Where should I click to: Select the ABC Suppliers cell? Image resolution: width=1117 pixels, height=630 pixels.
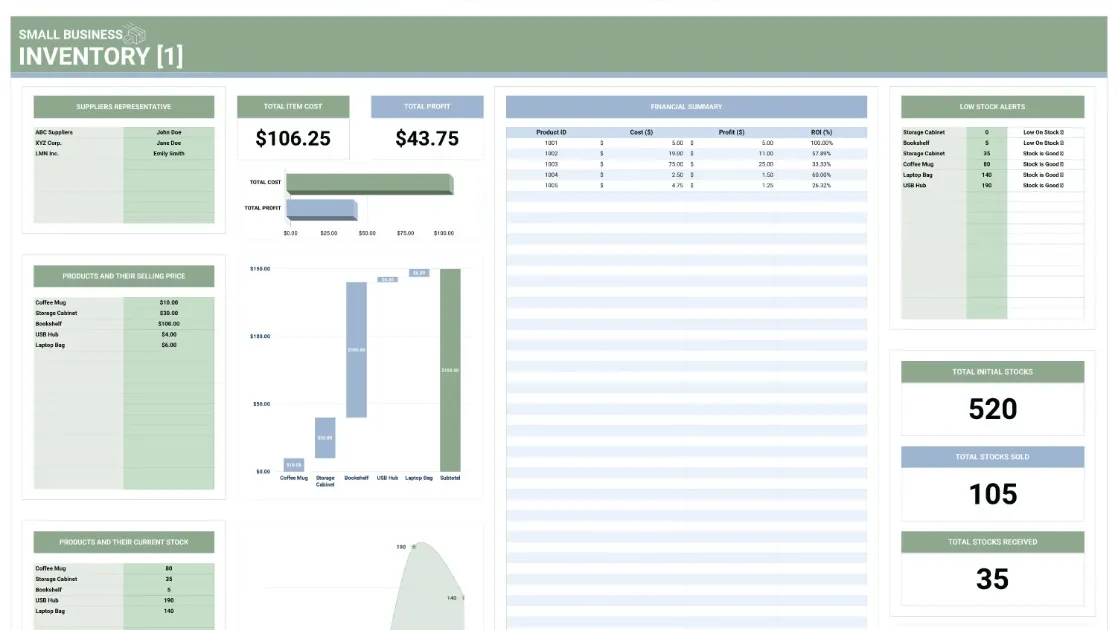point(54,133)
